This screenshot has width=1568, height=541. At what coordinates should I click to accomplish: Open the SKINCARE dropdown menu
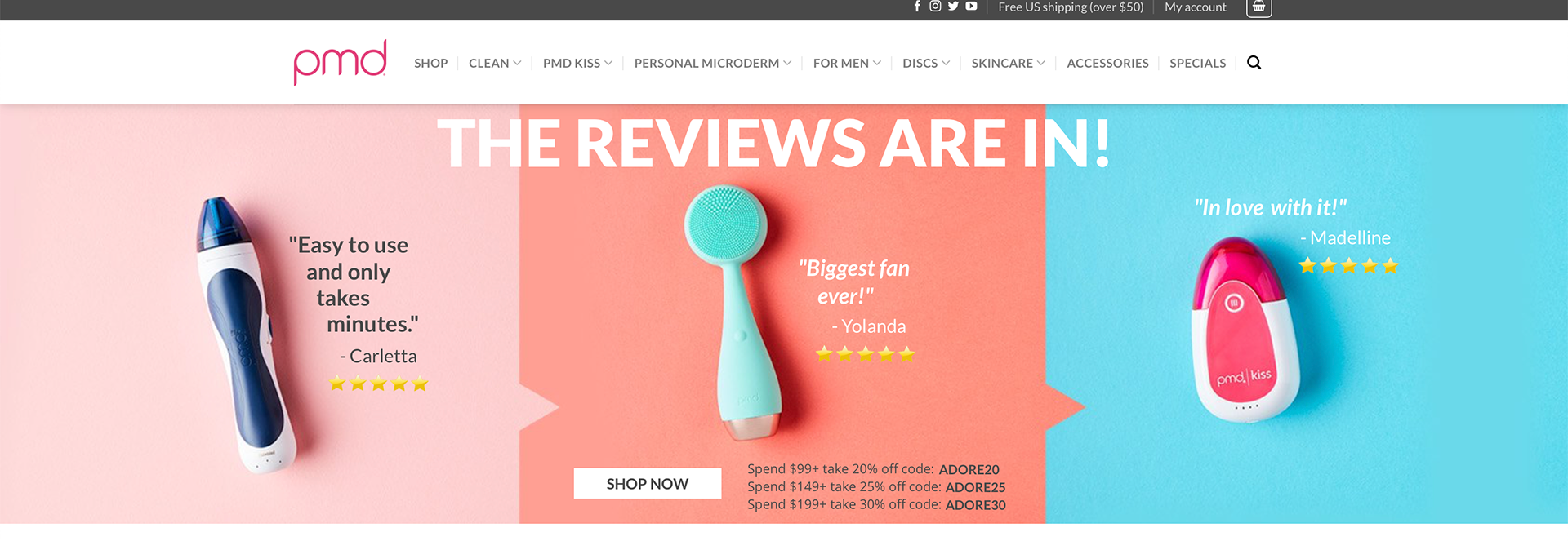coord(1008,64)
